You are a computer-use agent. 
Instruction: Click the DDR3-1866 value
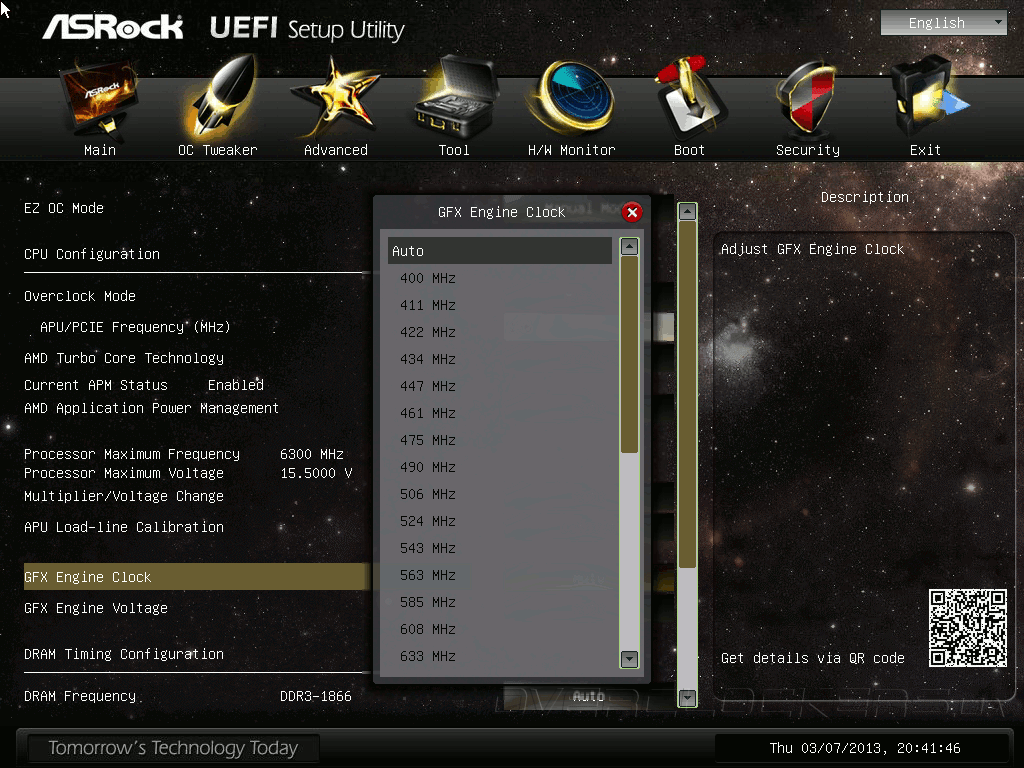316,696
